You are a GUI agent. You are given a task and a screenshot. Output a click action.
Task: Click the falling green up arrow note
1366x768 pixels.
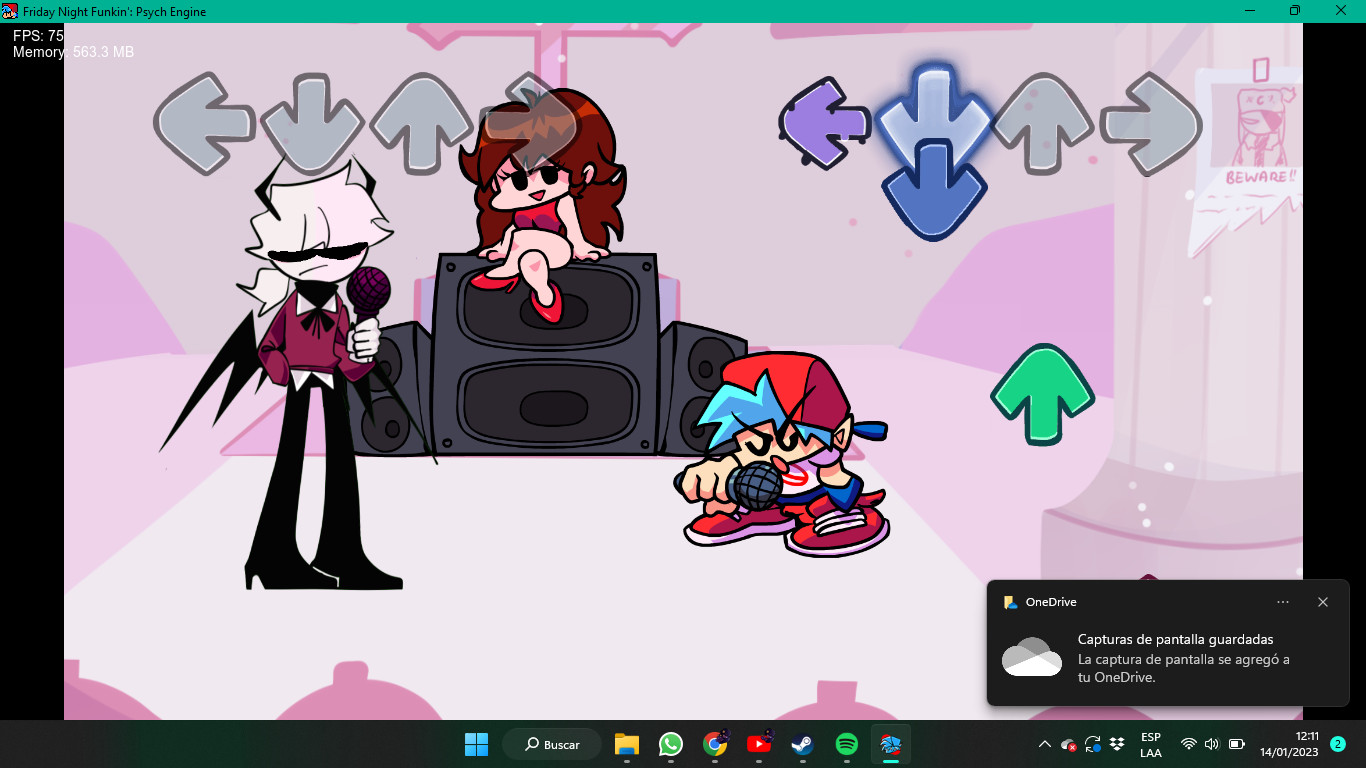click(1043, 394)
